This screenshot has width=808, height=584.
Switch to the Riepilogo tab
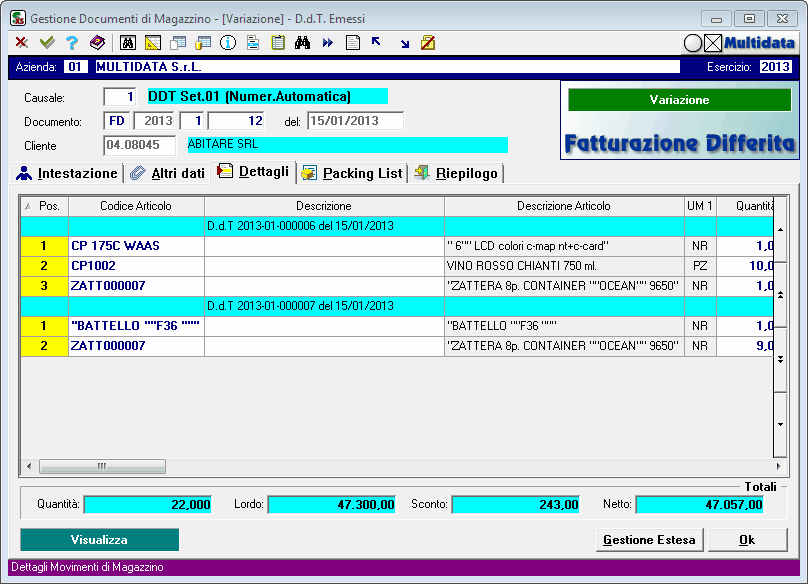(456, 173)
